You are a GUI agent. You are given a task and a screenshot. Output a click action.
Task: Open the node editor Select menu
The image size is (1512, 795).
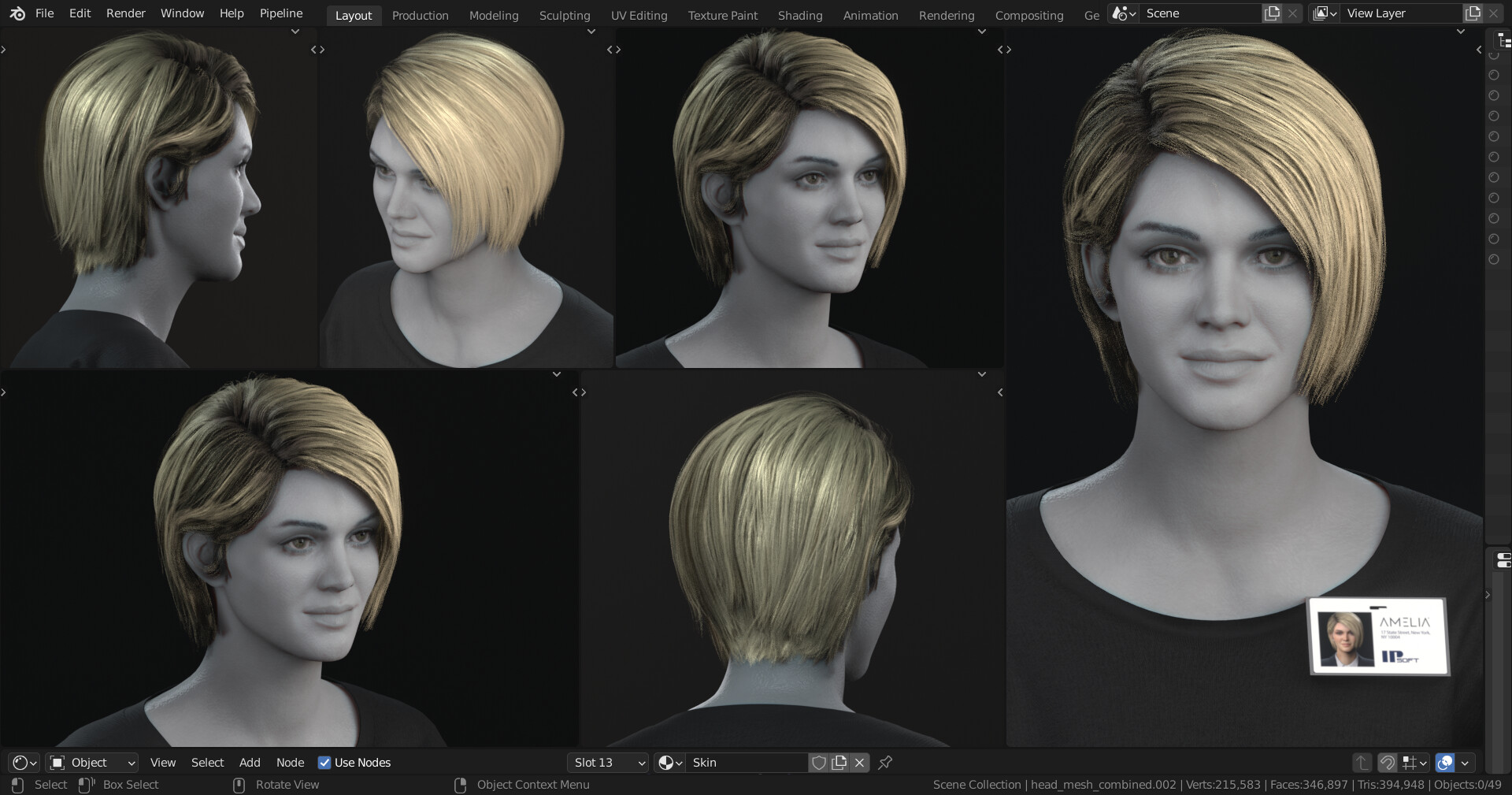208,763
